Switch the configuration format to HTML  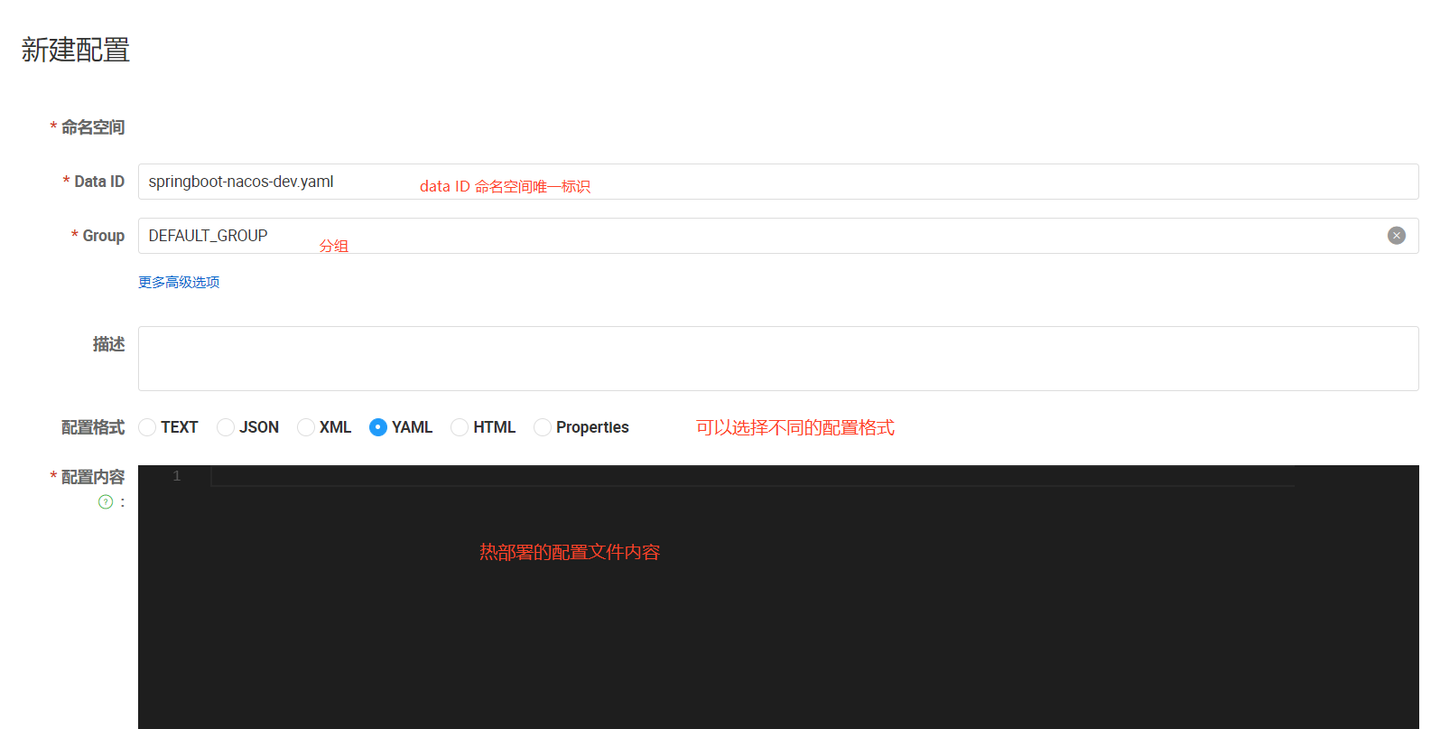pyautogui.click(x=458, y=427)
